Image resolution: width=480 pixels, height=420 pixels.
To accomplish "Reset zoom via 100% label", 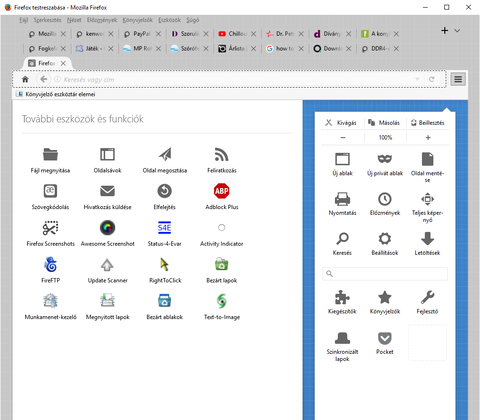I will (385, 137).
